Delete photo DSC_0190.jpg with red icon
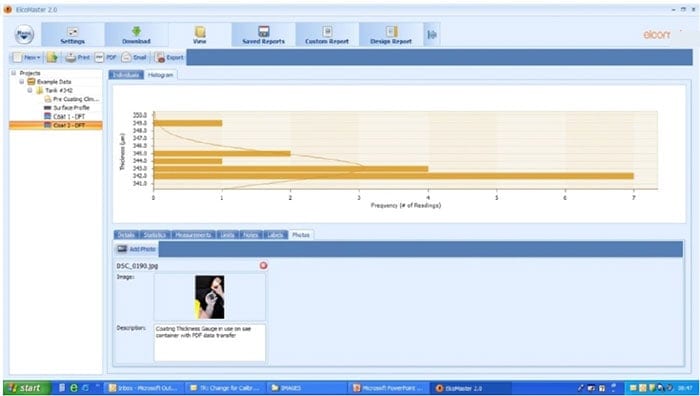The image size is (700, 396). 263,266
